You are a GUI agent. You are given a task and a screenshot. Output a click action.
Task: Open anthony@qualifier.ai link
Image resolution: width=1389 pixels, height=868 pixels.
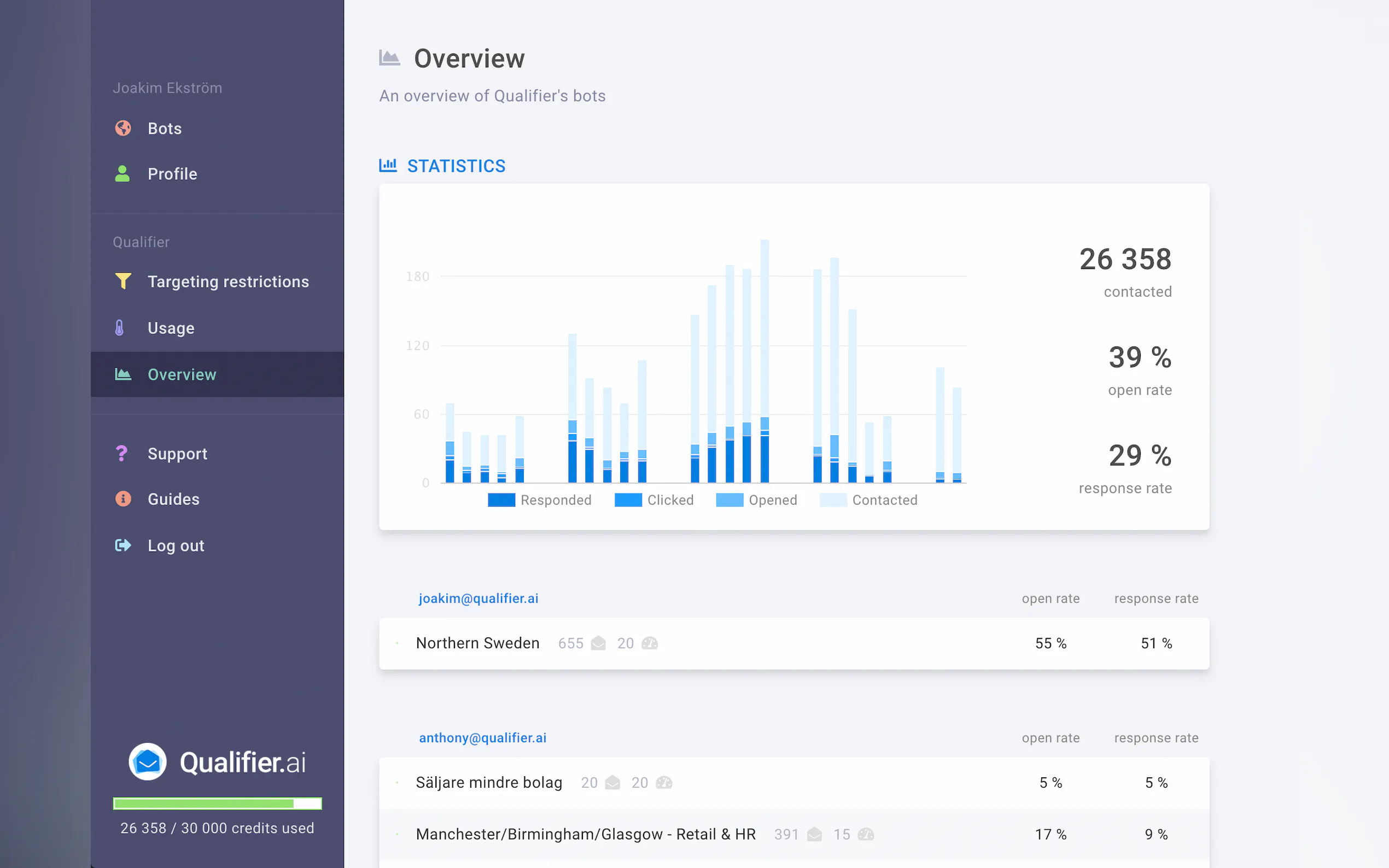tap(482, 738)
